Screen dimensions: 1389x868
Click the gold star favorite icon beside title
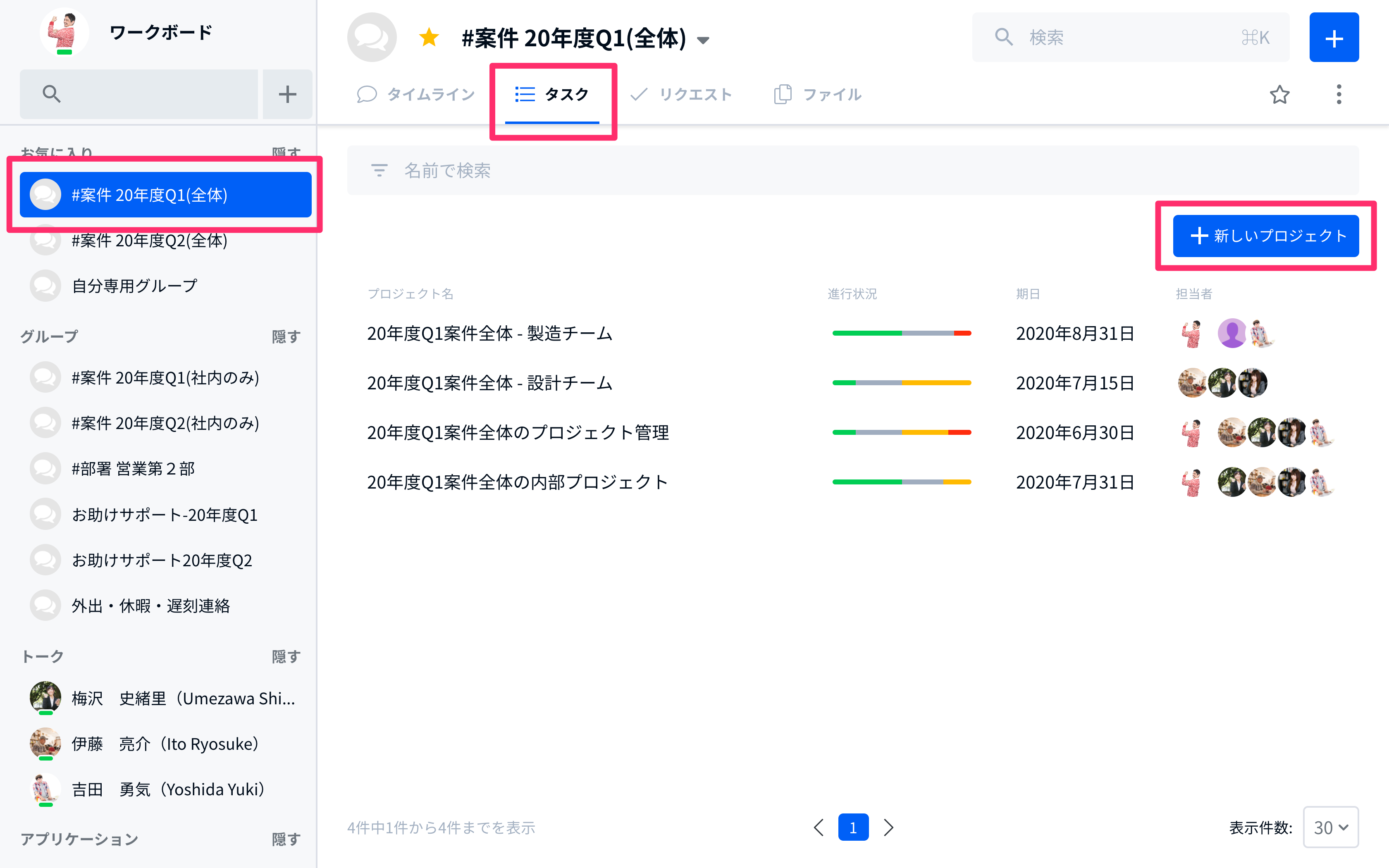(x=429, y=38)
